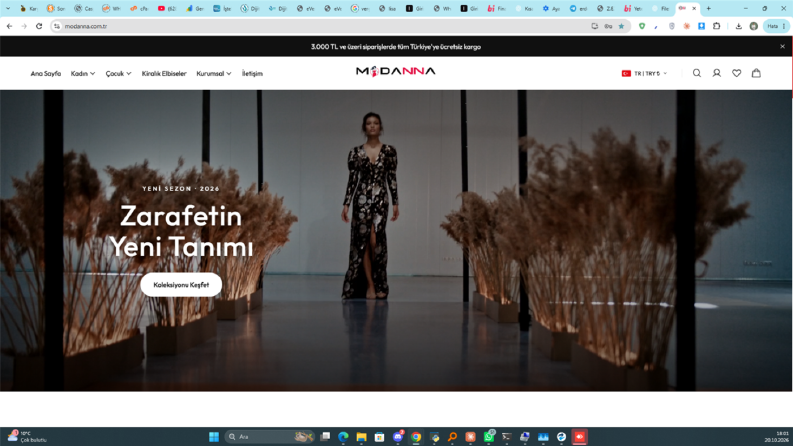Open the taskbar clock and date

(777, 437)
